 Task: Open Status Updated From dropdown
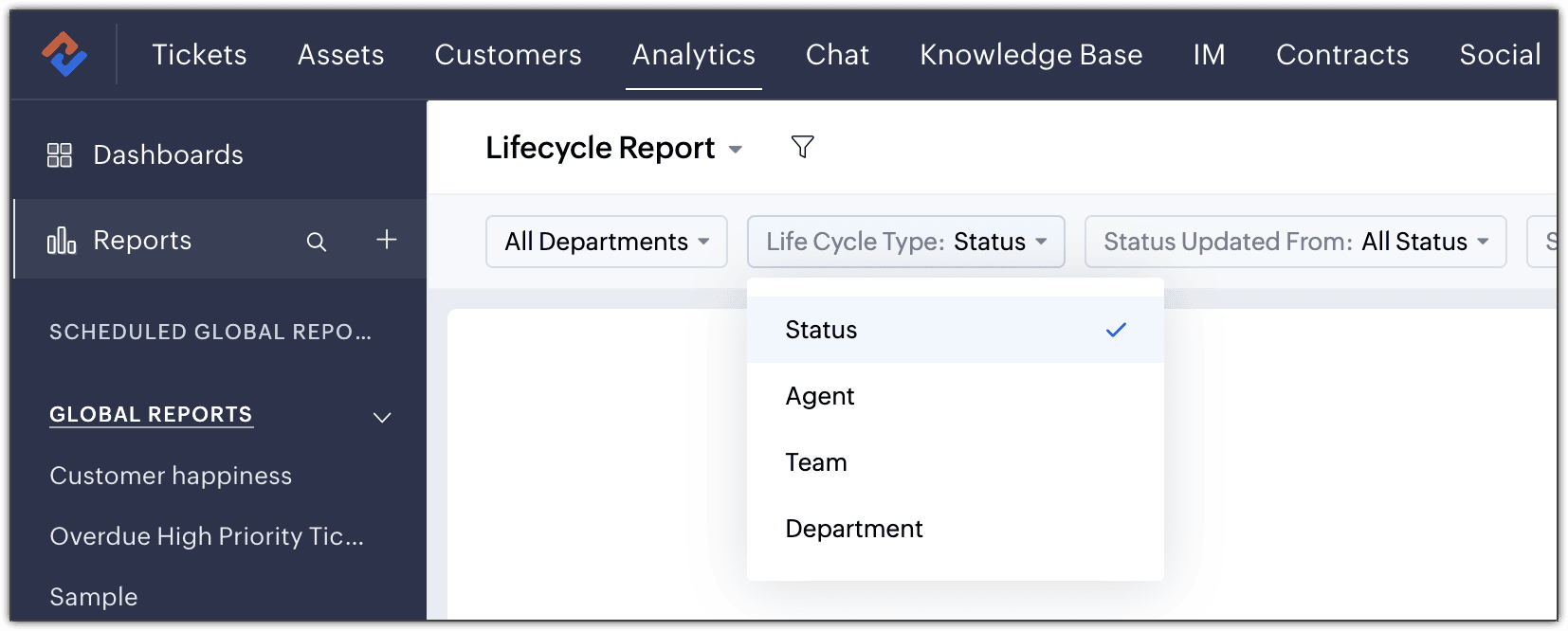point(1295,242)
